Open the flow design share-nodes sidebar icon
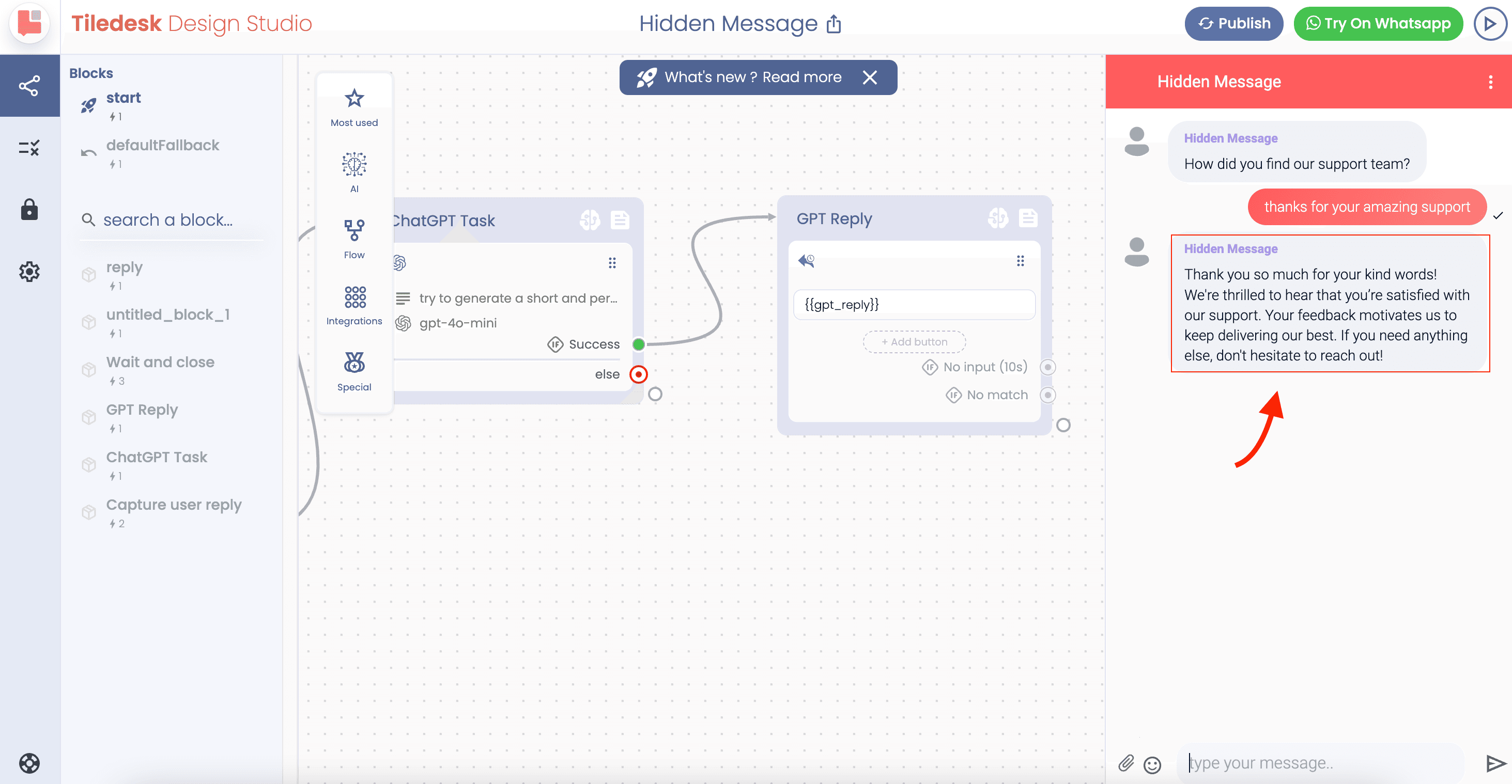 point(29,86)
